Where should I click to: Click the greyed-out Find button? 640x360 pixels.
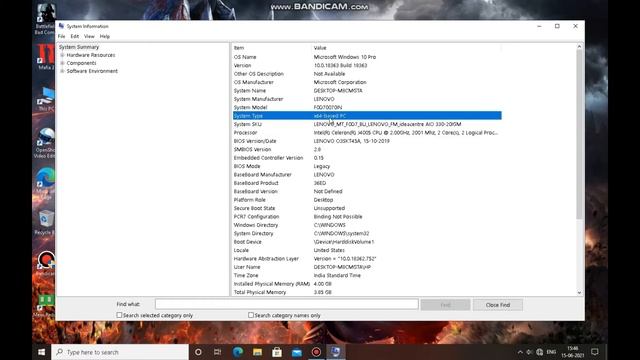[x=445, y=305]
